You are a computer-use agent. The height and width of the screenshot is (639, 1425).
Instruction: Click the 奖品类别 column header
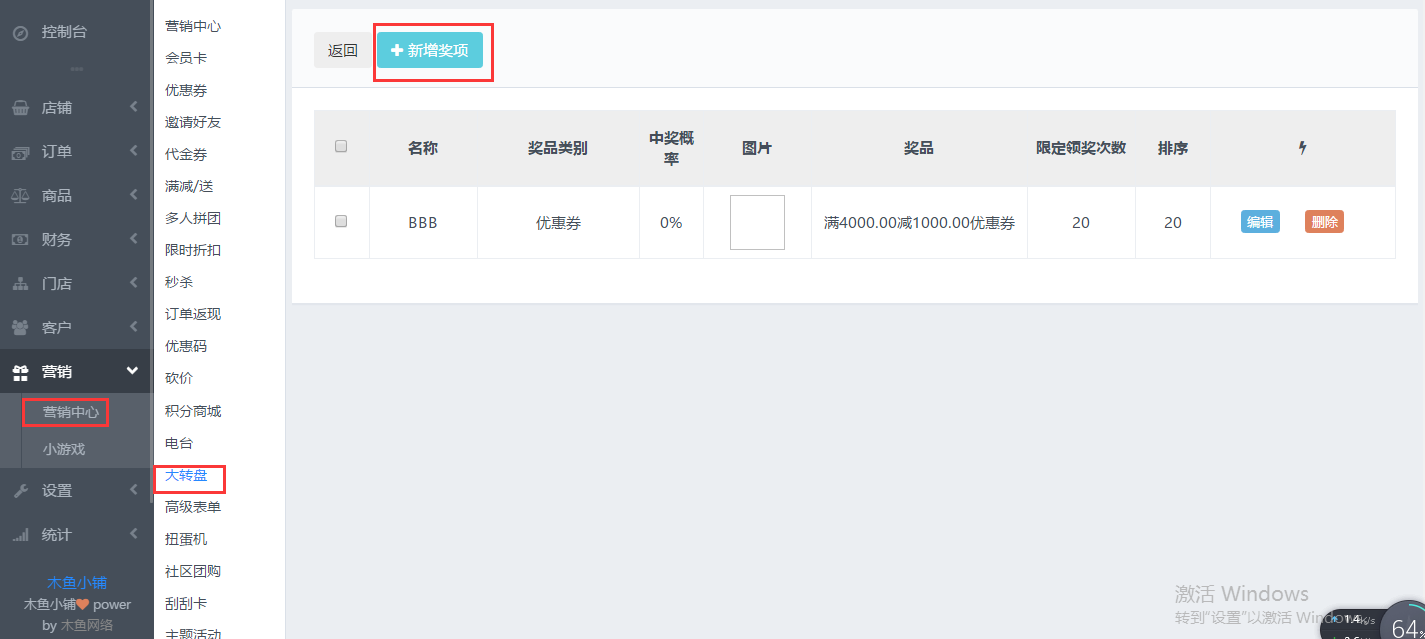(x=558, y=148)
